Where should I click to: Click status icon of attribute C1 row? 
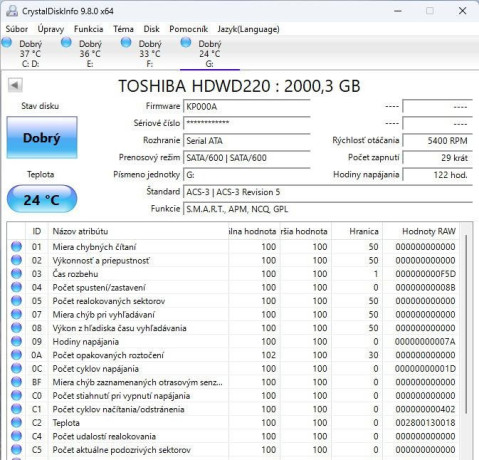click(x=16, y=409)
